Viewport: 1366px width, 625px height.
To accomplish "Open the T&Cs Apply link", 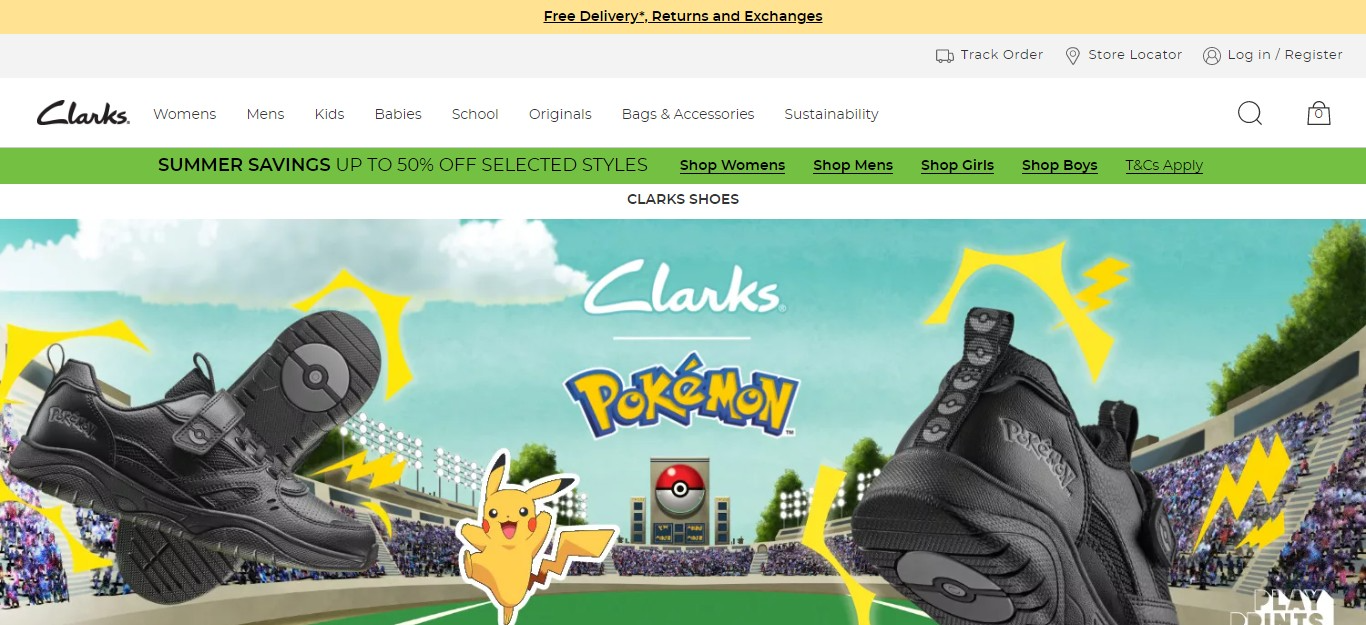I will click(x=1164, y=166).
